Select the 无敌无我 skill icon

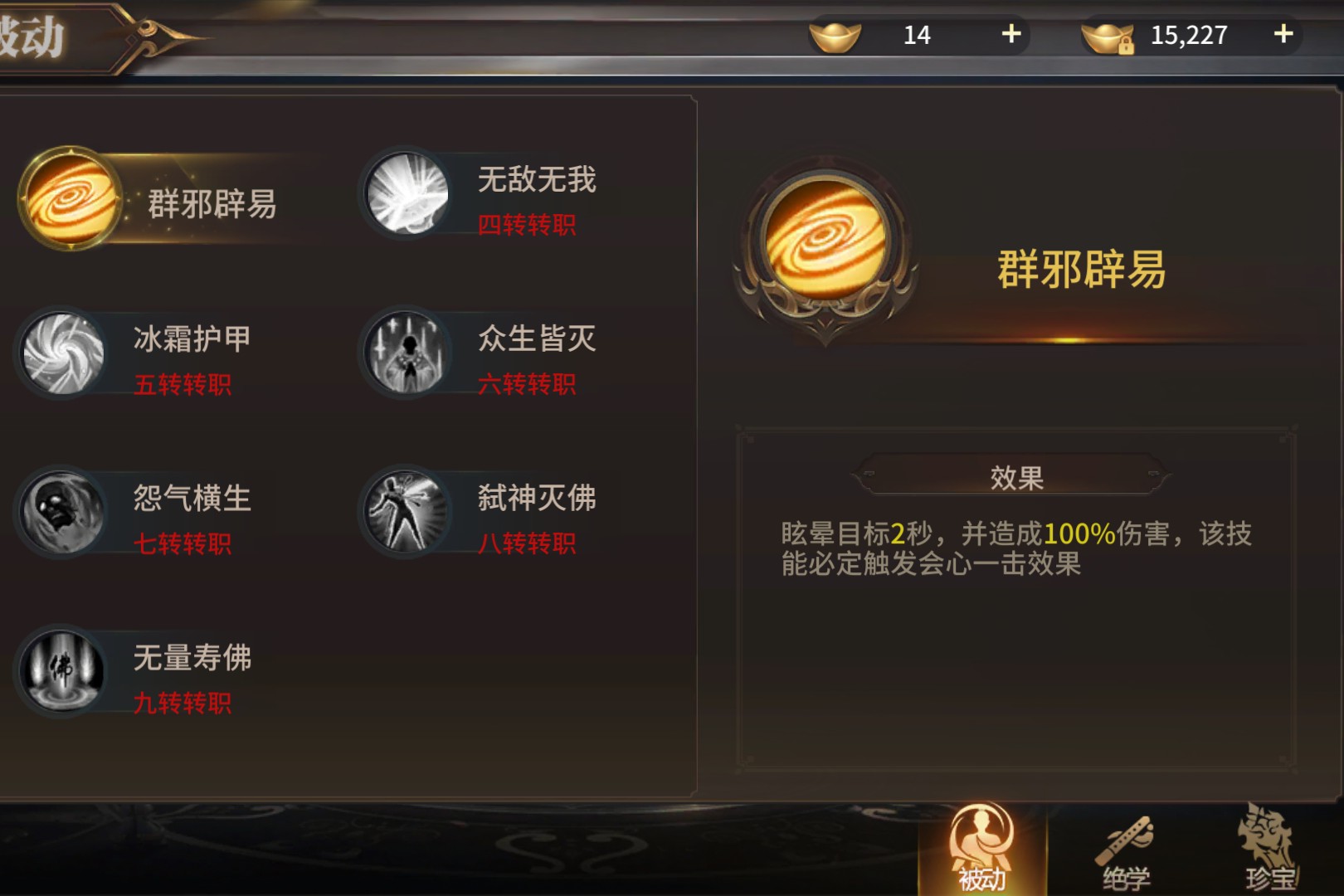click(x=407, y=193)
